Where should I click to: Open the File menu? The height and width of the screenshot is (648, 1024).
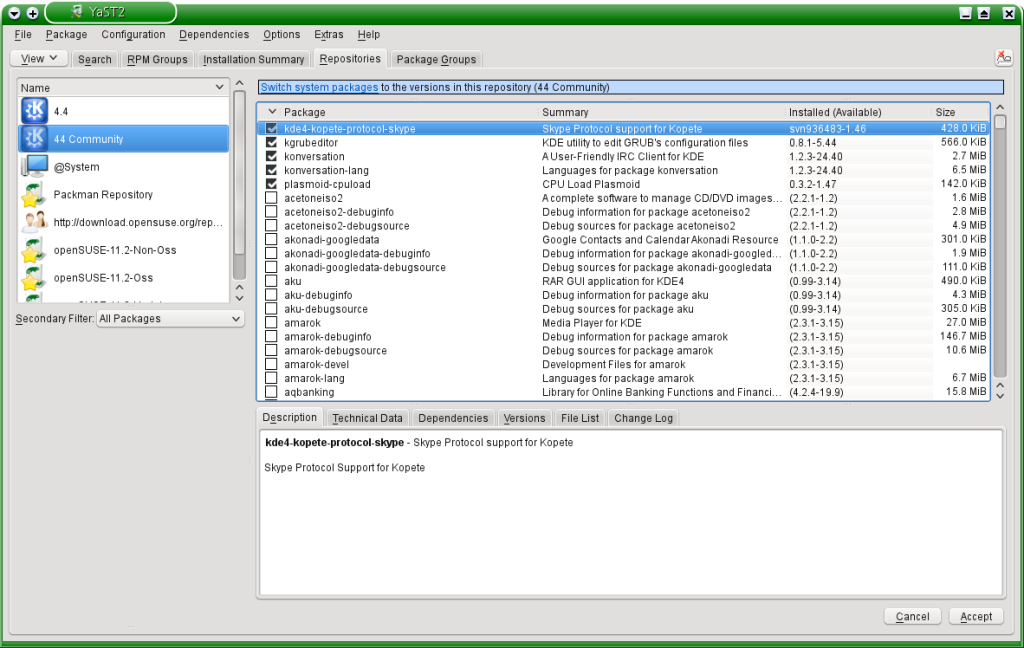point(23,34)
